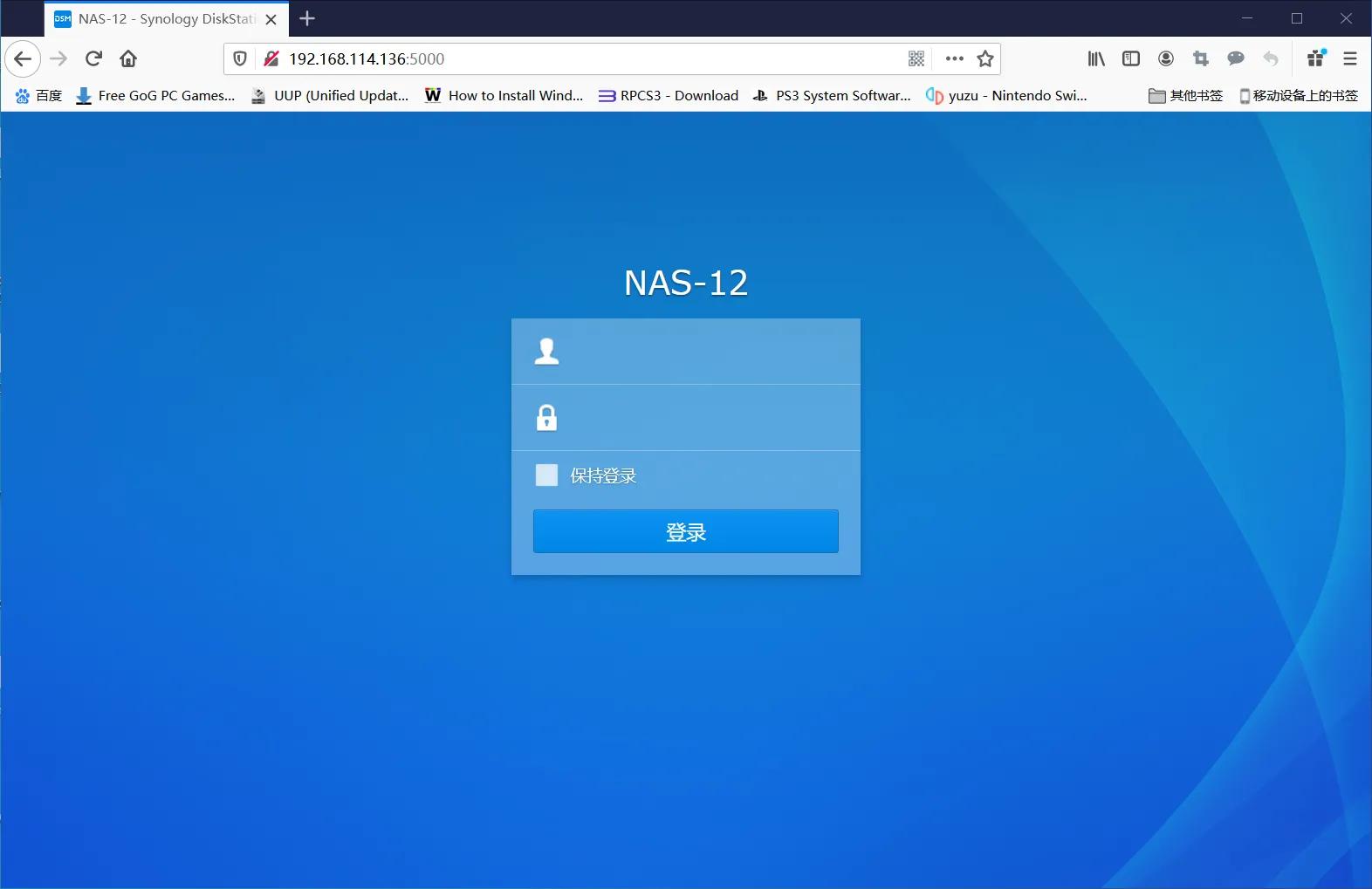The width and height of the screenshot is (1372, 889).
Task: Close the NAS-12 Synology tab
Action: 271,19
